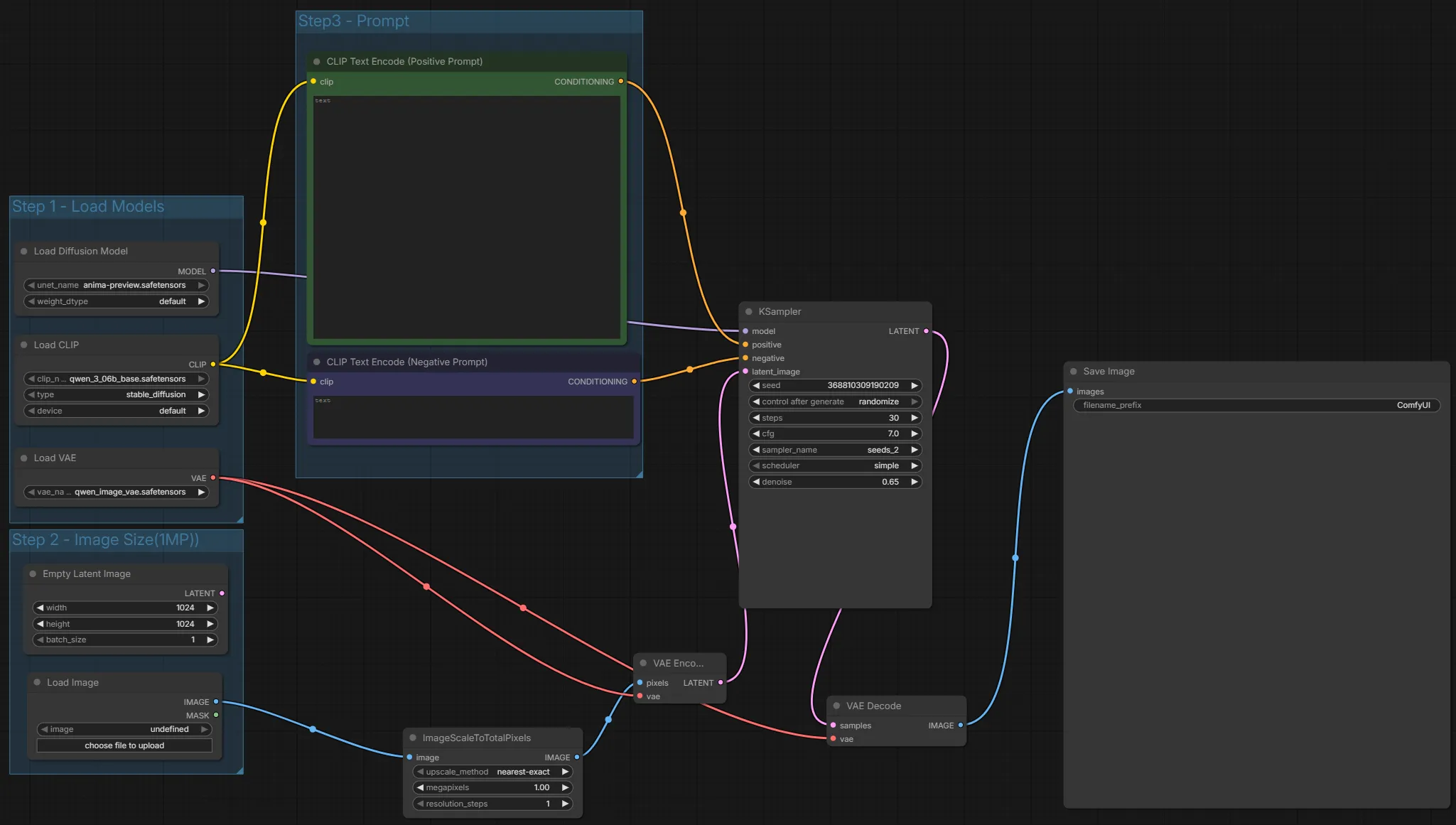Image resolution: width=1456 pixels, height=825 pixels.
Task: Open the unet_name model selector
Action: 117,286
